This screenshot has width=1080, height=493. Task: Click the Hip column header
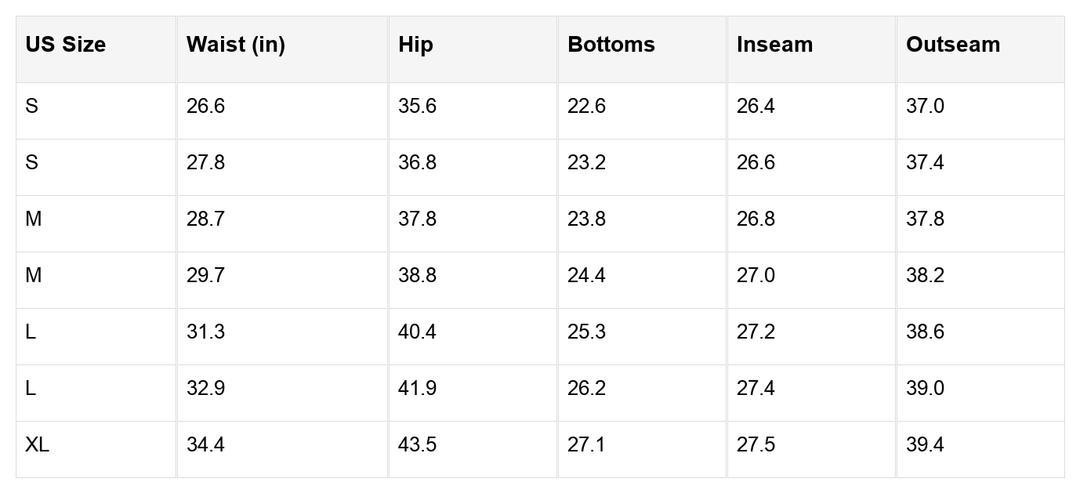click(x=416, y=45)
